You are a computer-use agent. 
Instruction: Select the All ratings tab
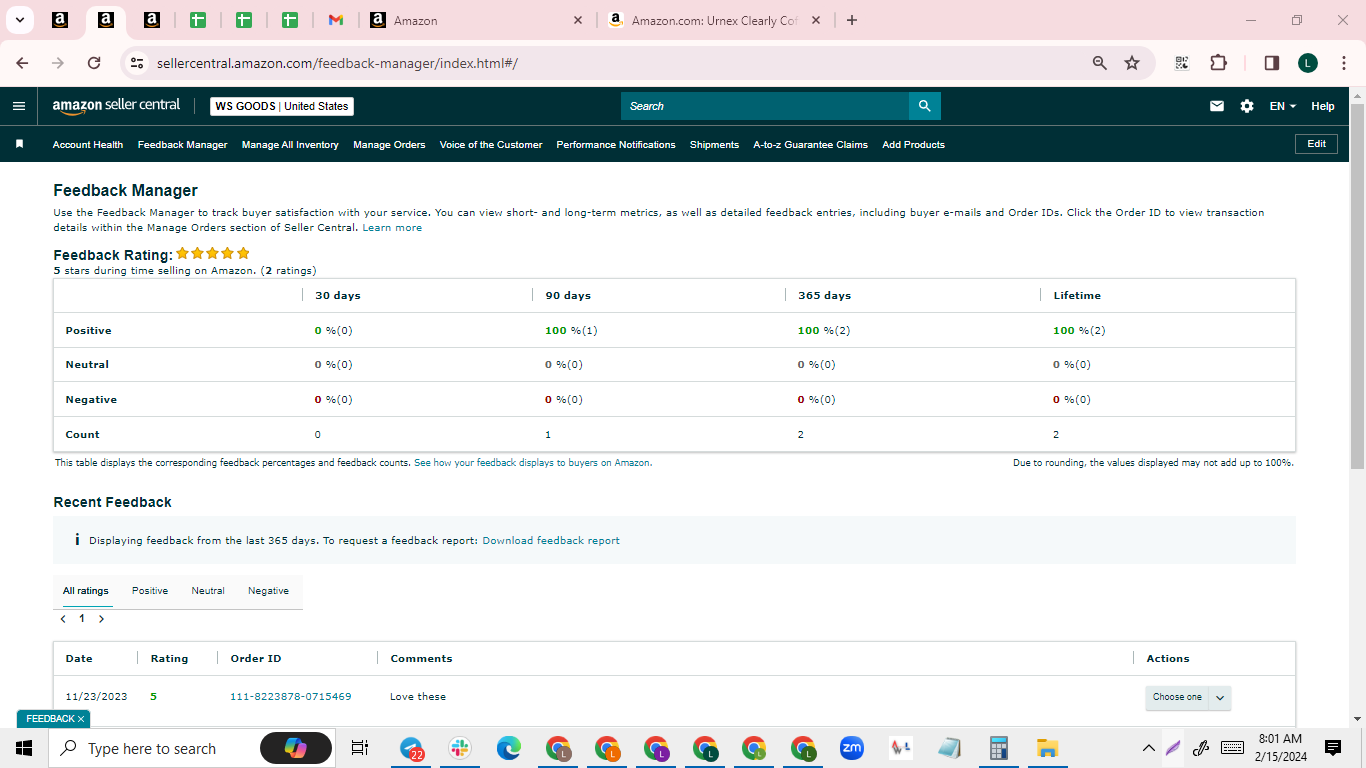(x=86, y=591)
